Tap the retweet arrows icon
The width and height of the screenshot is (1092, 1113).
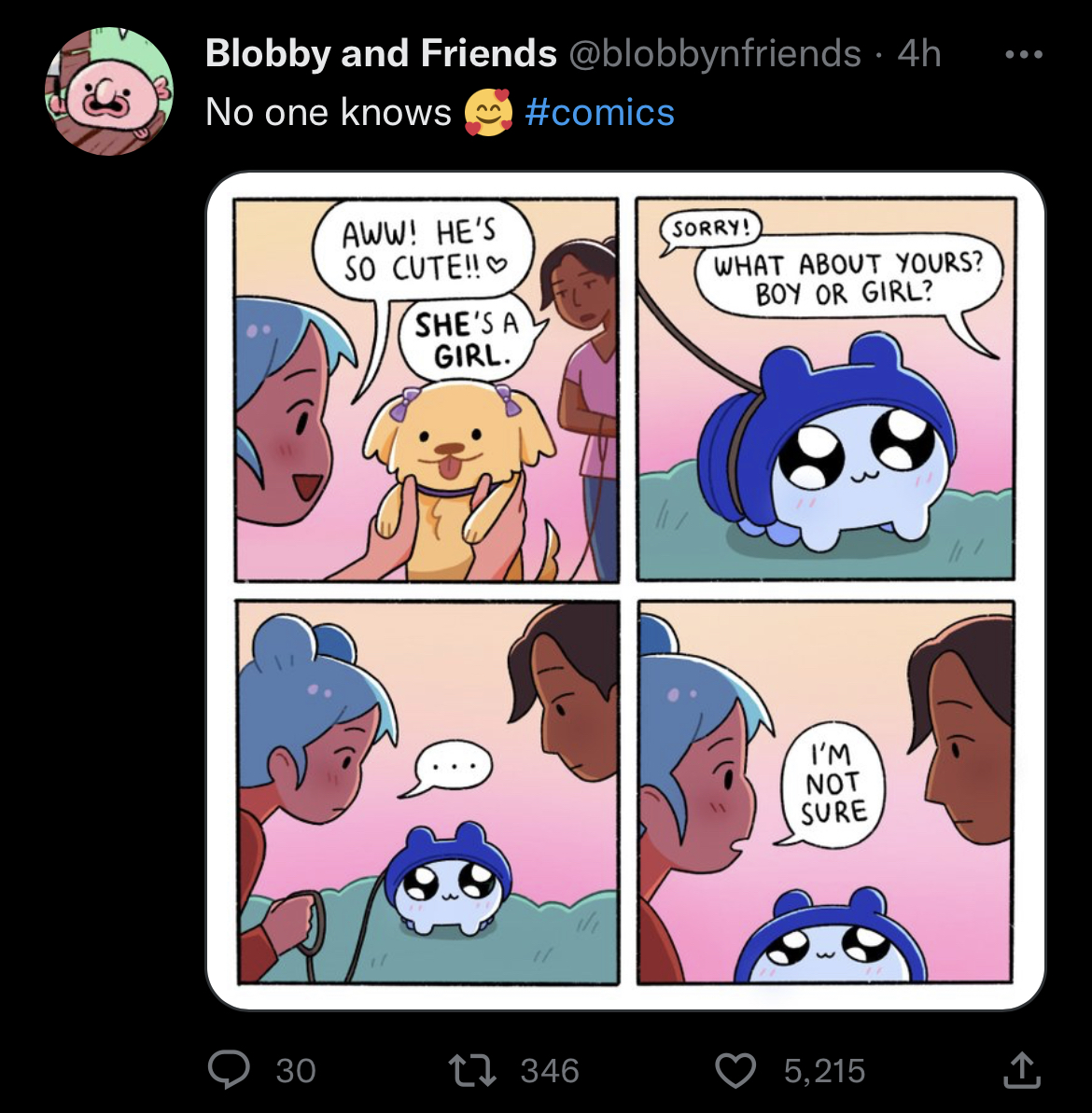coord(472,1070)
